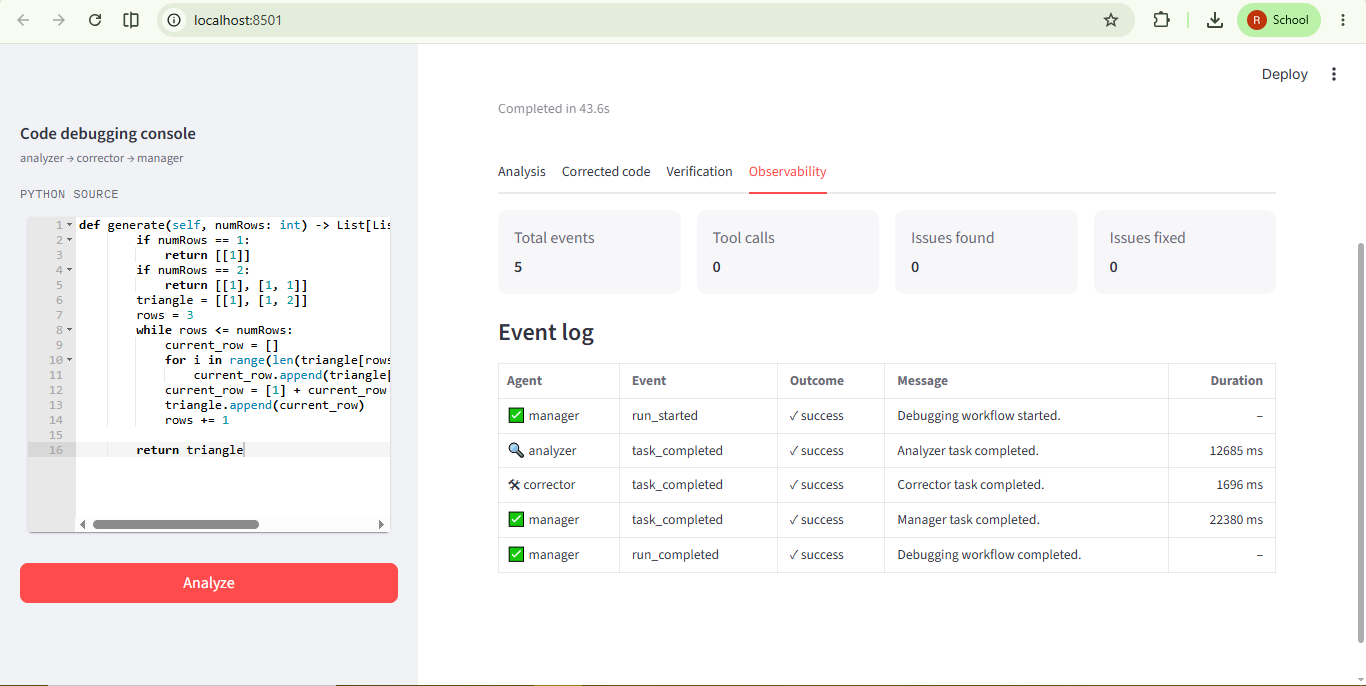Click the PYTHON SOURCE label
The width and height of the screenshot is (1366, 686).
pyautogui.click(x=69, y=194)
